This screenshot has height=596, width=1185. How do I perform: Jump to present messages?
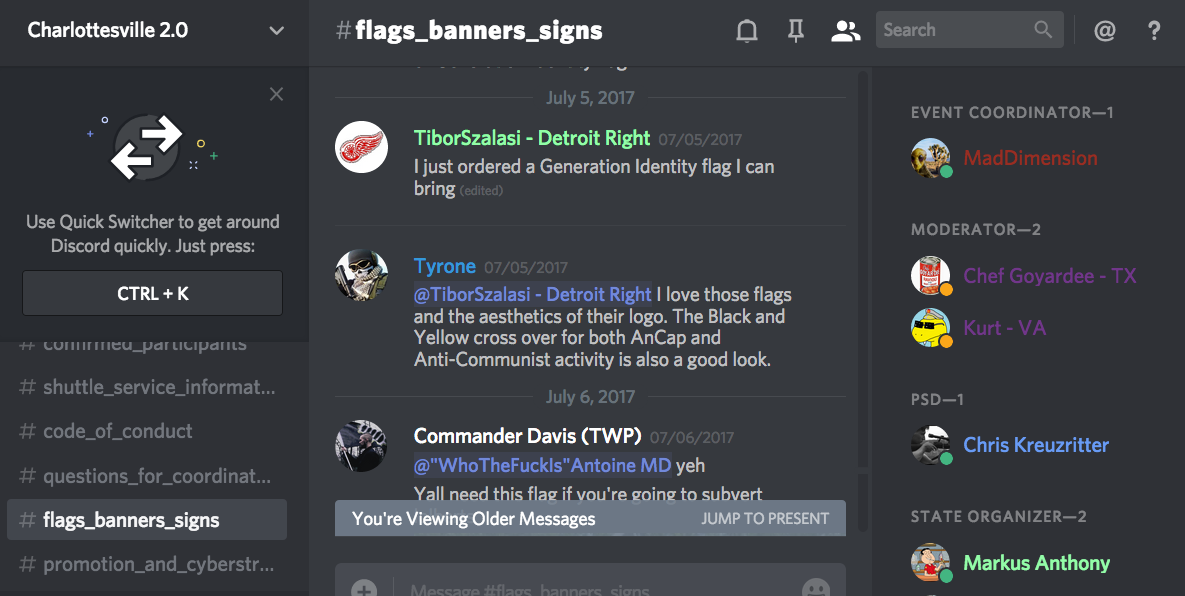pyautogui.click(x=765, y=519)
